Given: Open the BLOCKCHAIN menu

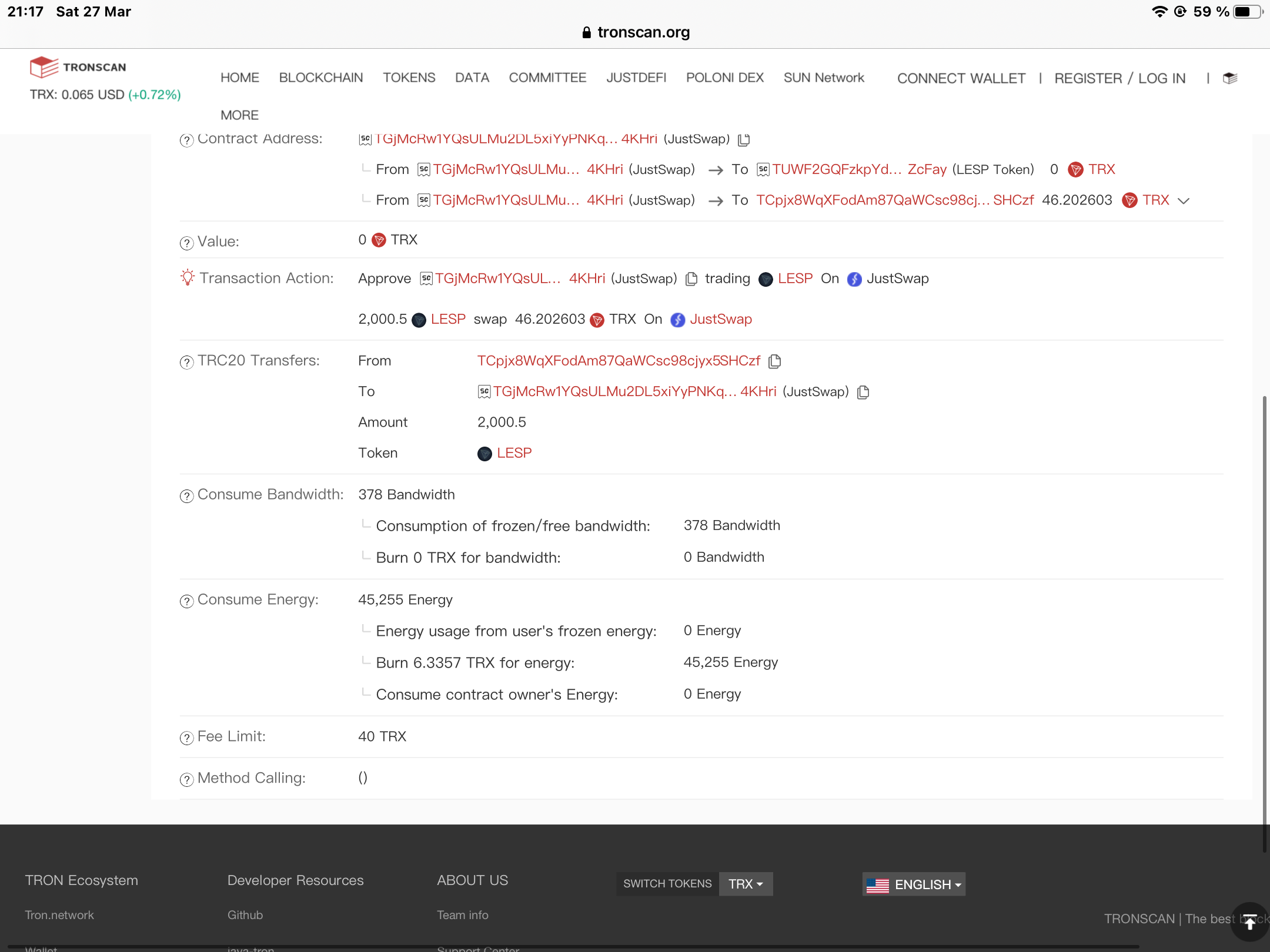Looking at the screenshot, I should (x=320, y=78).
